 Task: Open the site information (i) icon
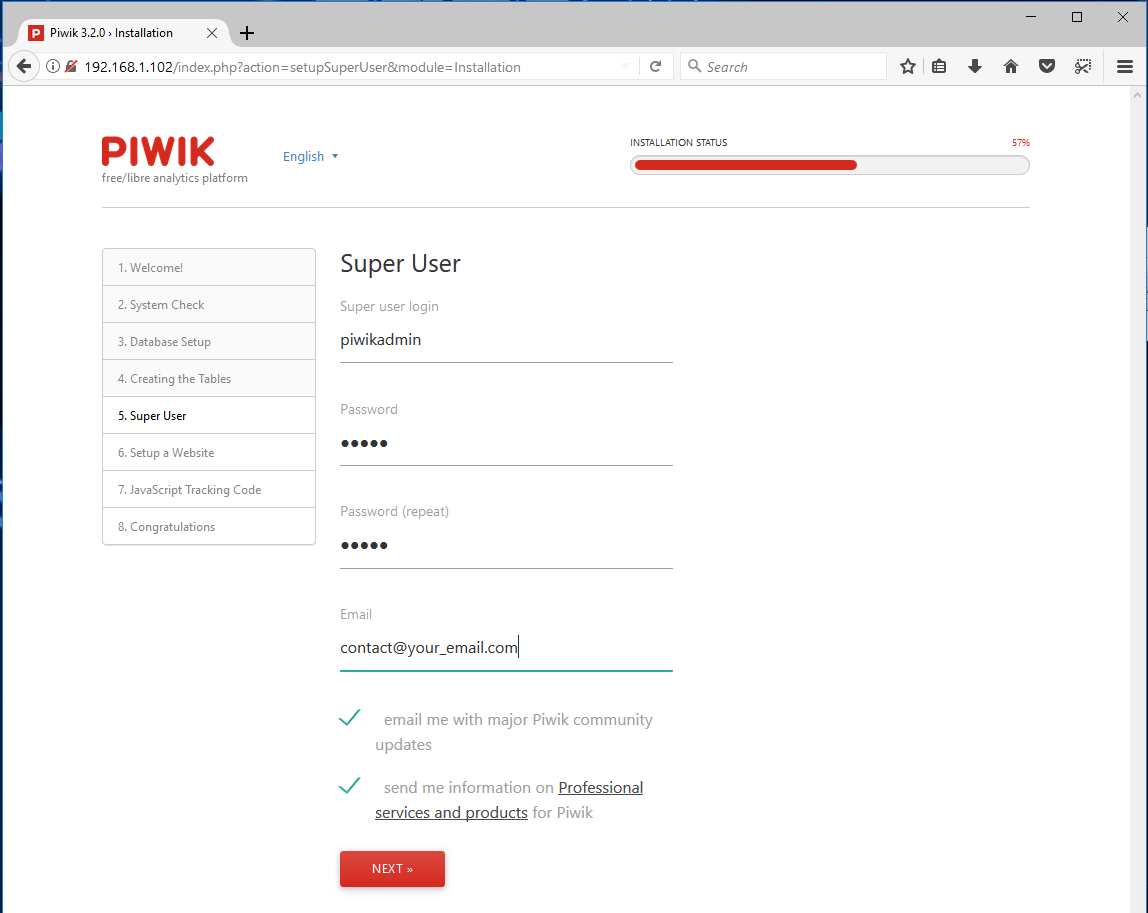53,67
